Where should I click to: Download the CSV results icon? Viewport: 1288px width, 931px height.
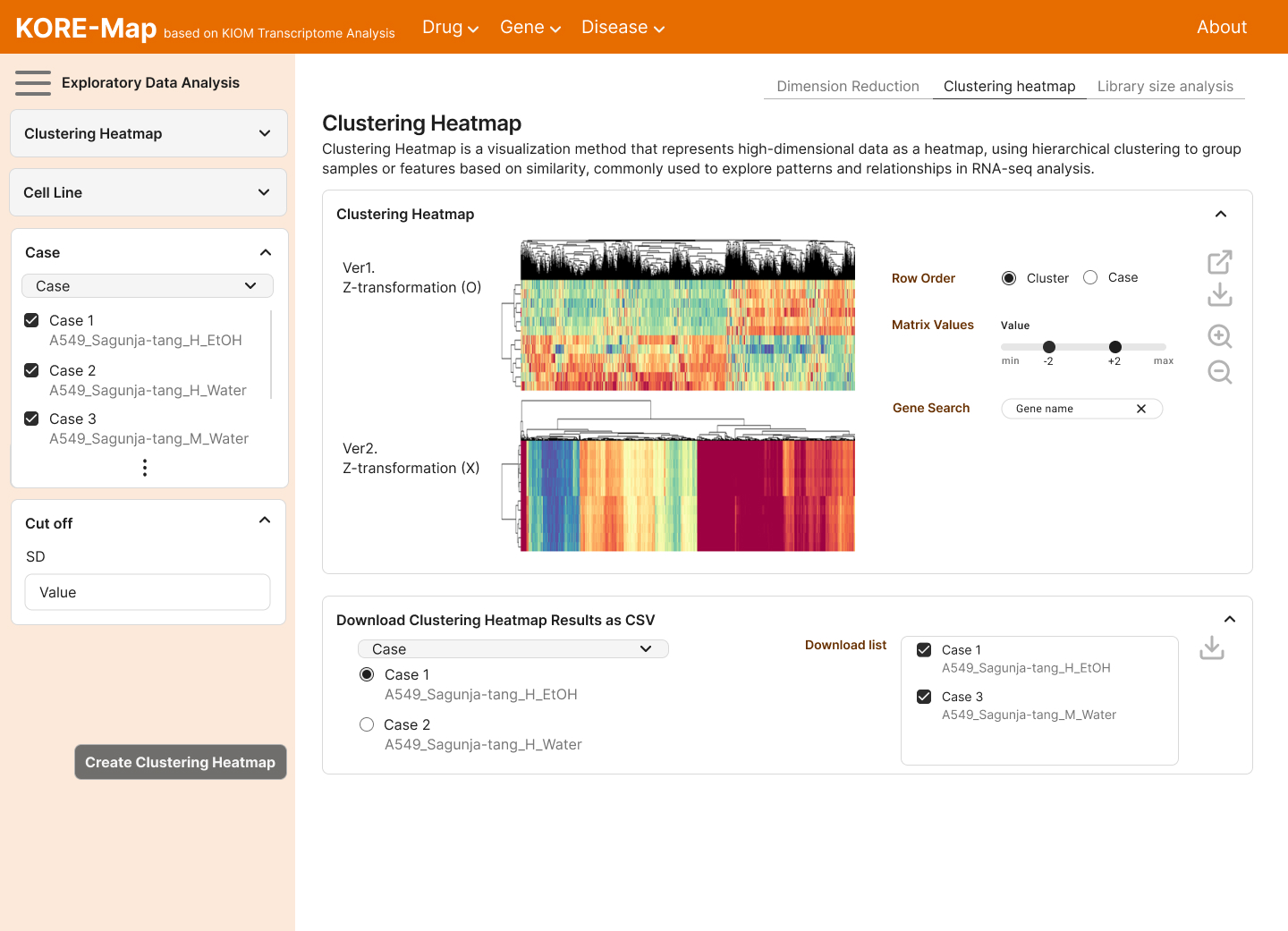1212,647
